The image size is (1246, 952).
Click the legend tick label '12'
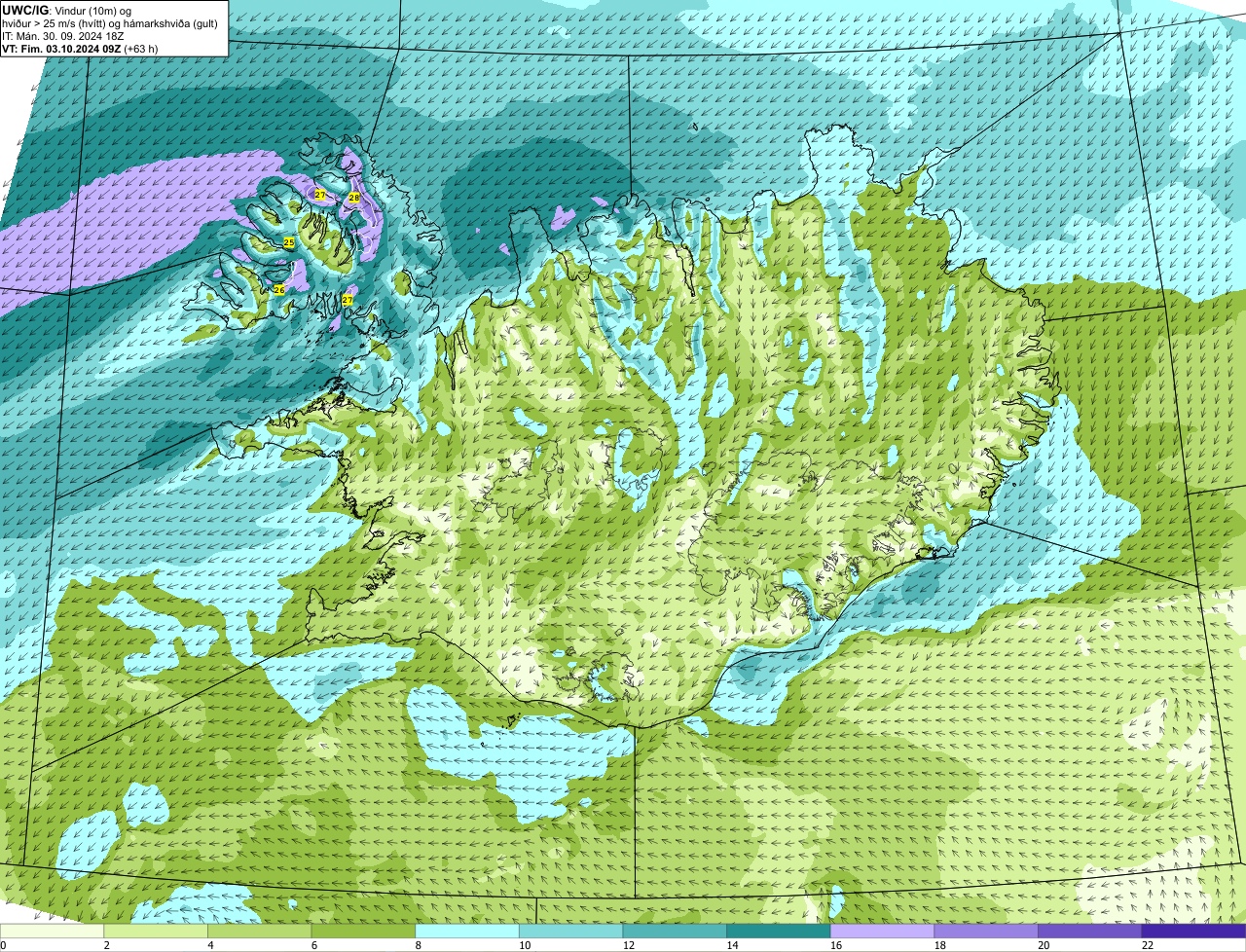click(629, 945)
